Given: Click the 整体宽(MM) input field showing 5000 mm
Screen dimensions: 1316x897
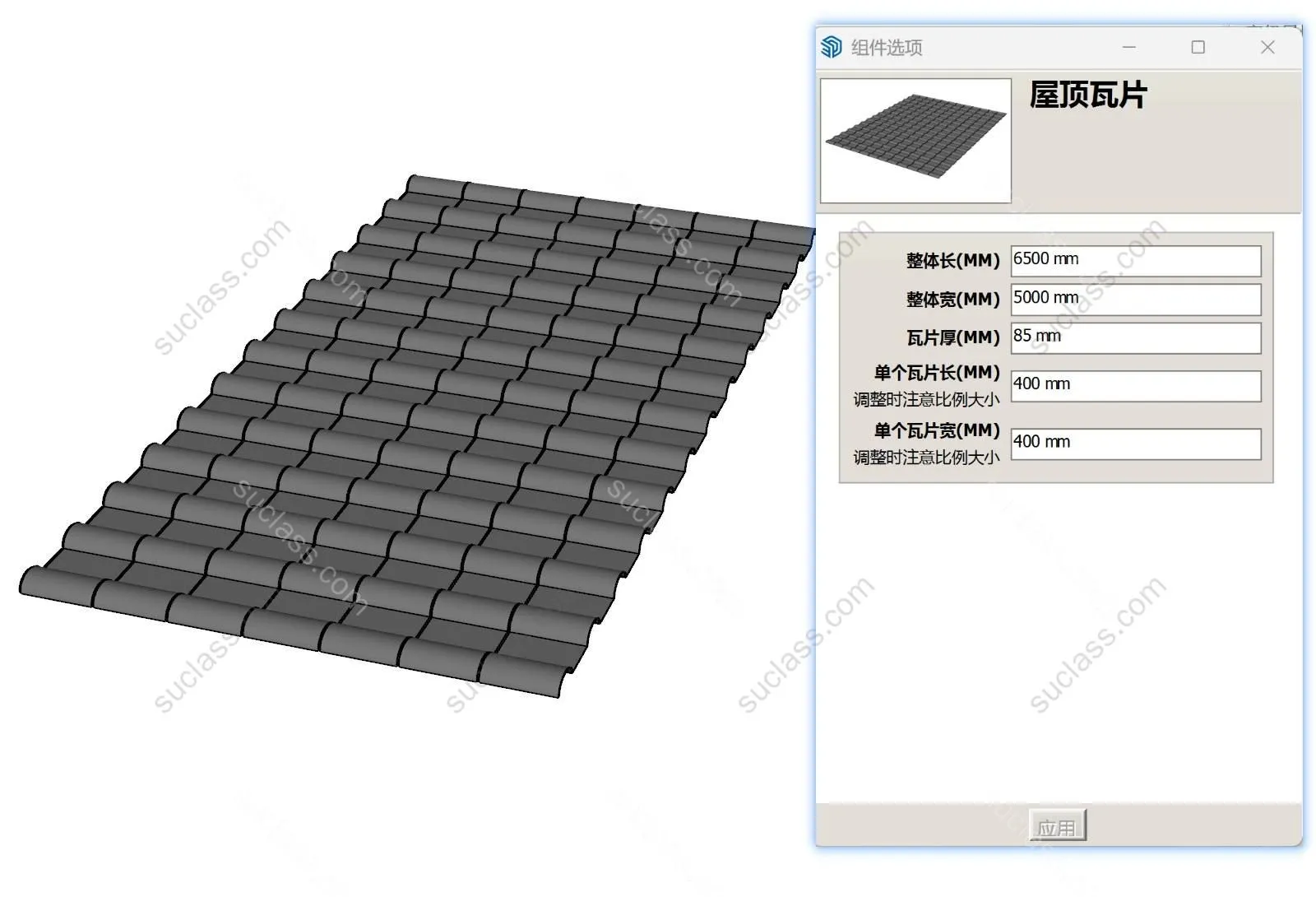Looking at the screenshot, I should (1136, 300).
